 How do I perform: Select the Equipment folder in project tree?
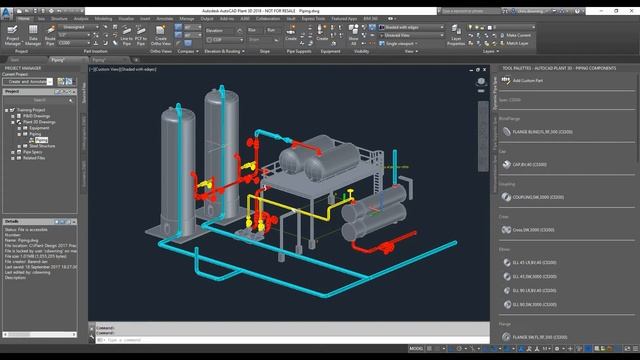point(39,128)
